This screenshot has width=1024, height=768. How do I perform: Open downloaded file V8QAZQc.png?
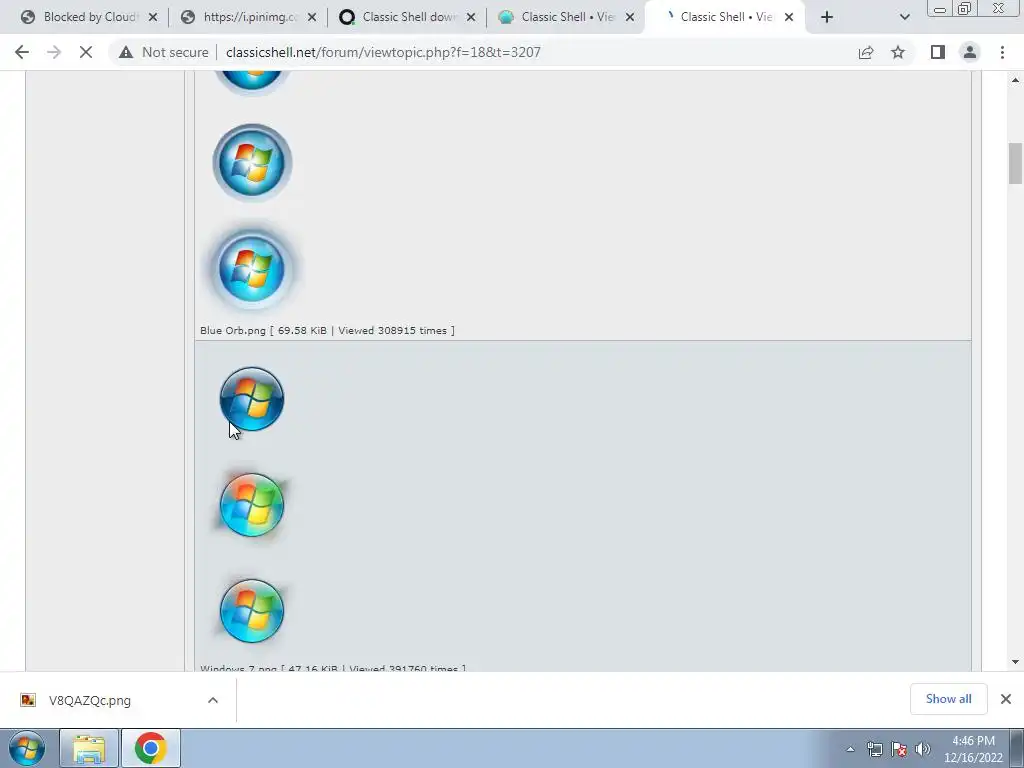pos(89,701)
